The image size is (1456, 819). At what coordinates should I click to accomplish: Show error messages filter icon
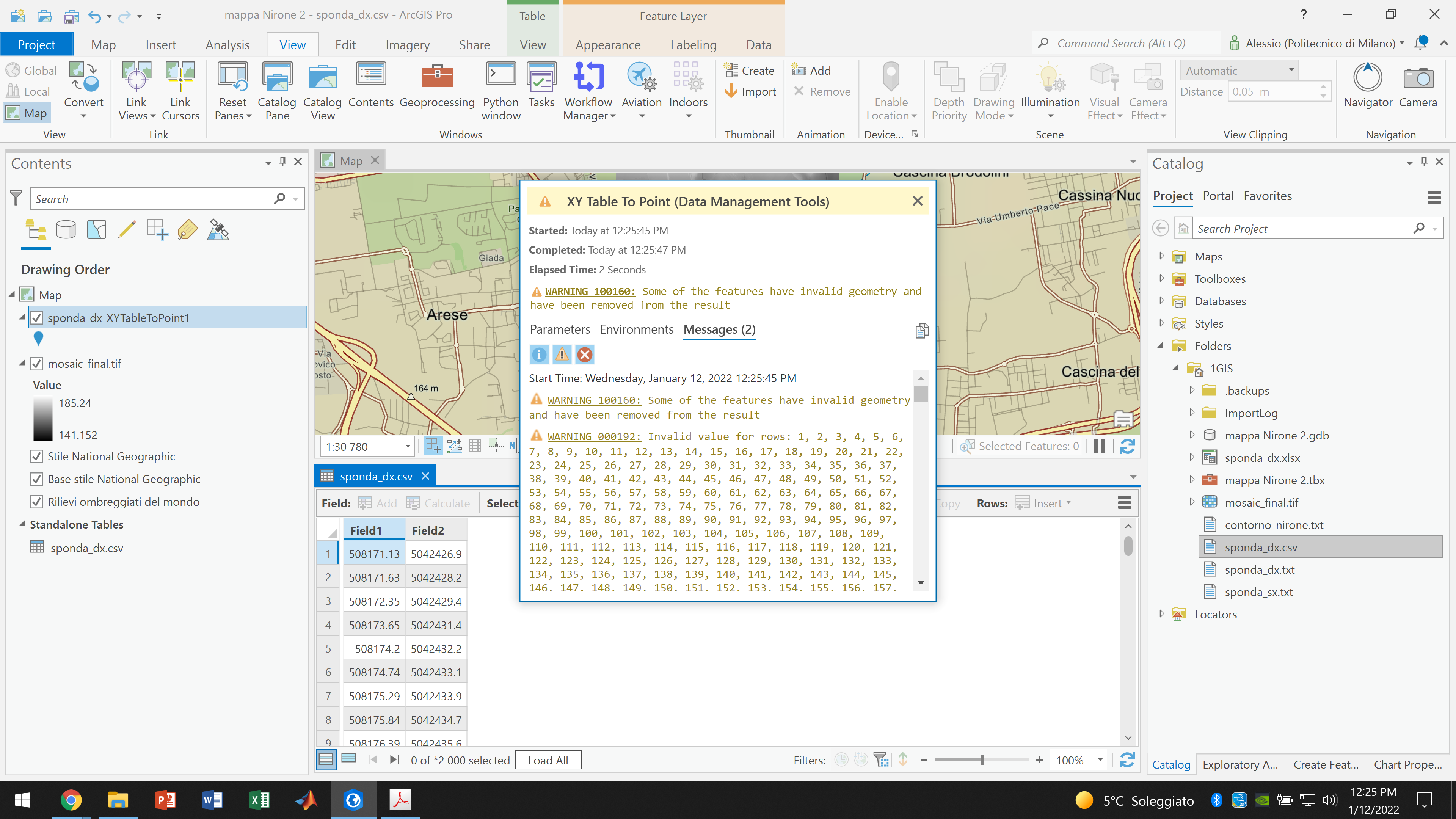click(584, 355)
